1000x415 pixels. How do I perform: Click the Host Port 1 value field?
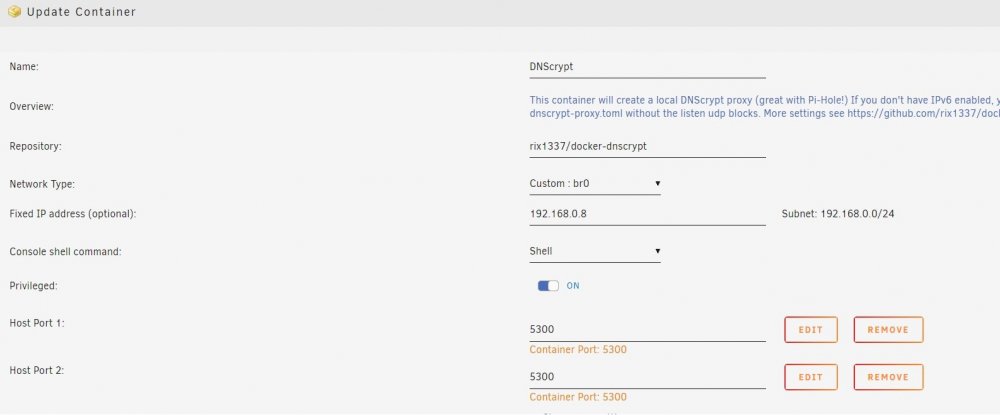[x=647, y=330]
